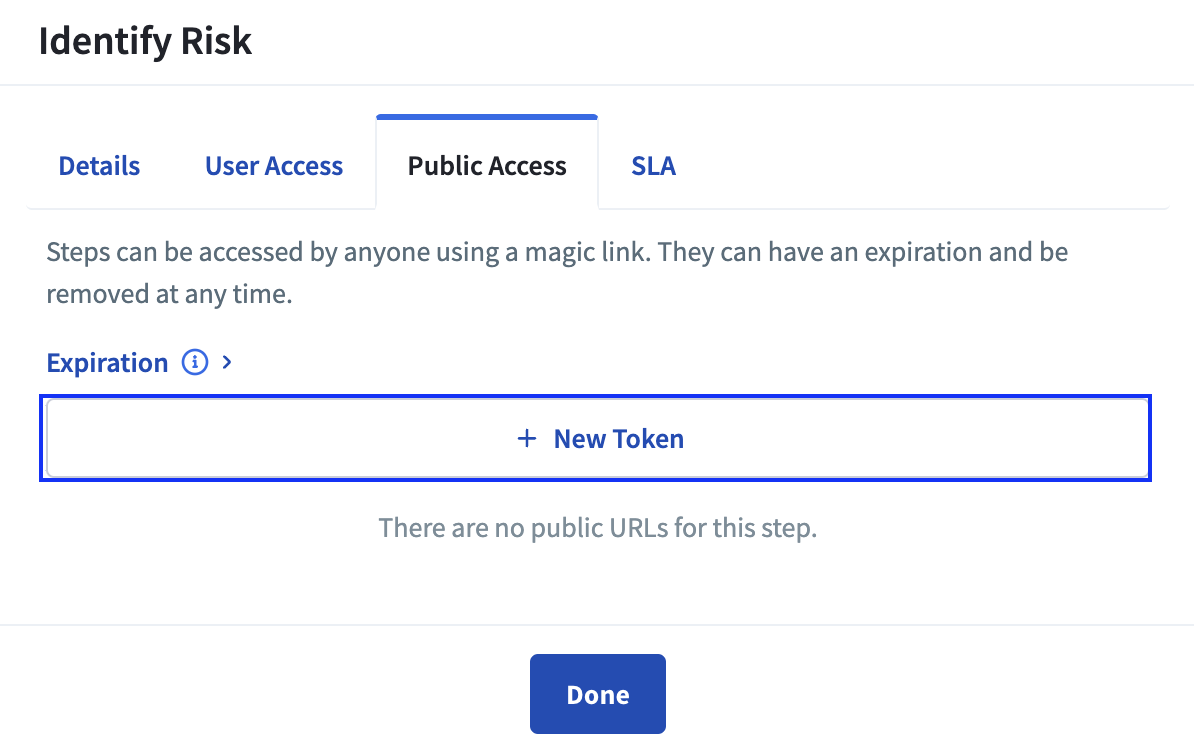
Task: Open the Expiration settings label
Action: coord(107,363)
